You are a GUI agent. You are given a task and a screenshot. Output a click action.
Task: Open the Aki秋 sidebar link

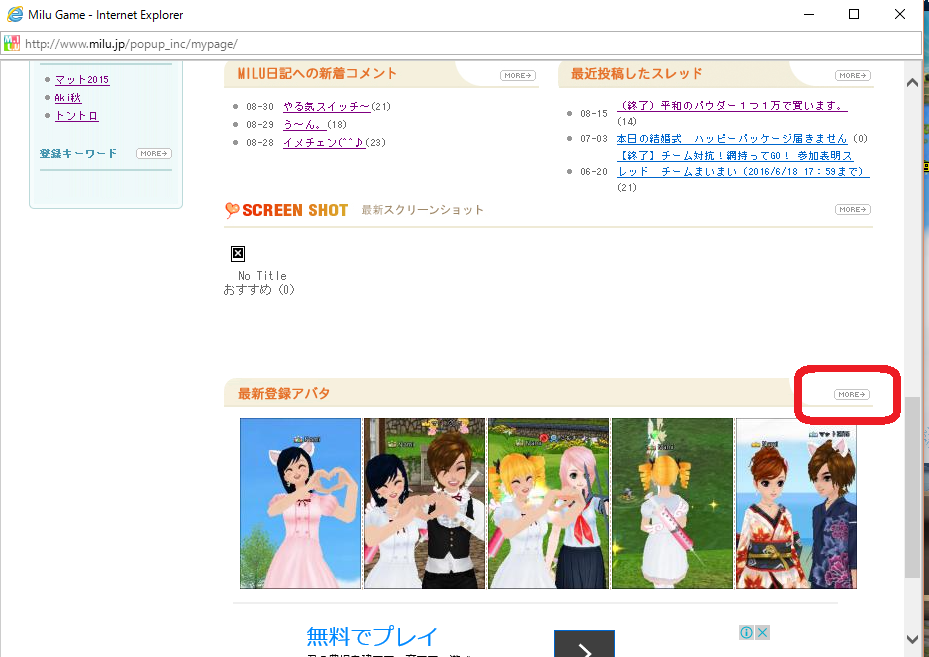(x=68, y=98)
